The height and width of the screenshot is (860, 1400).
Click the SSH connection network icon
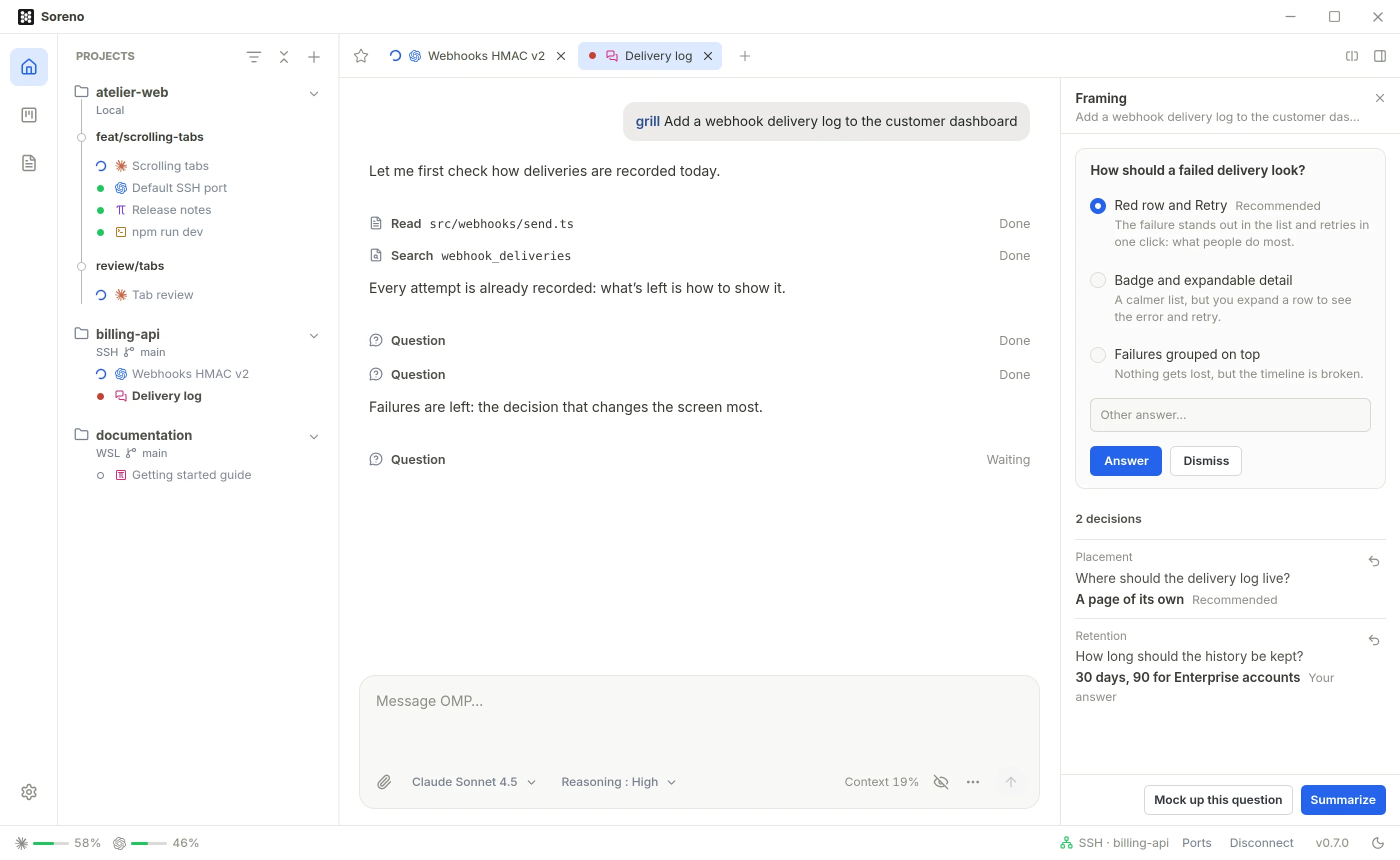tap(1066, 843)
